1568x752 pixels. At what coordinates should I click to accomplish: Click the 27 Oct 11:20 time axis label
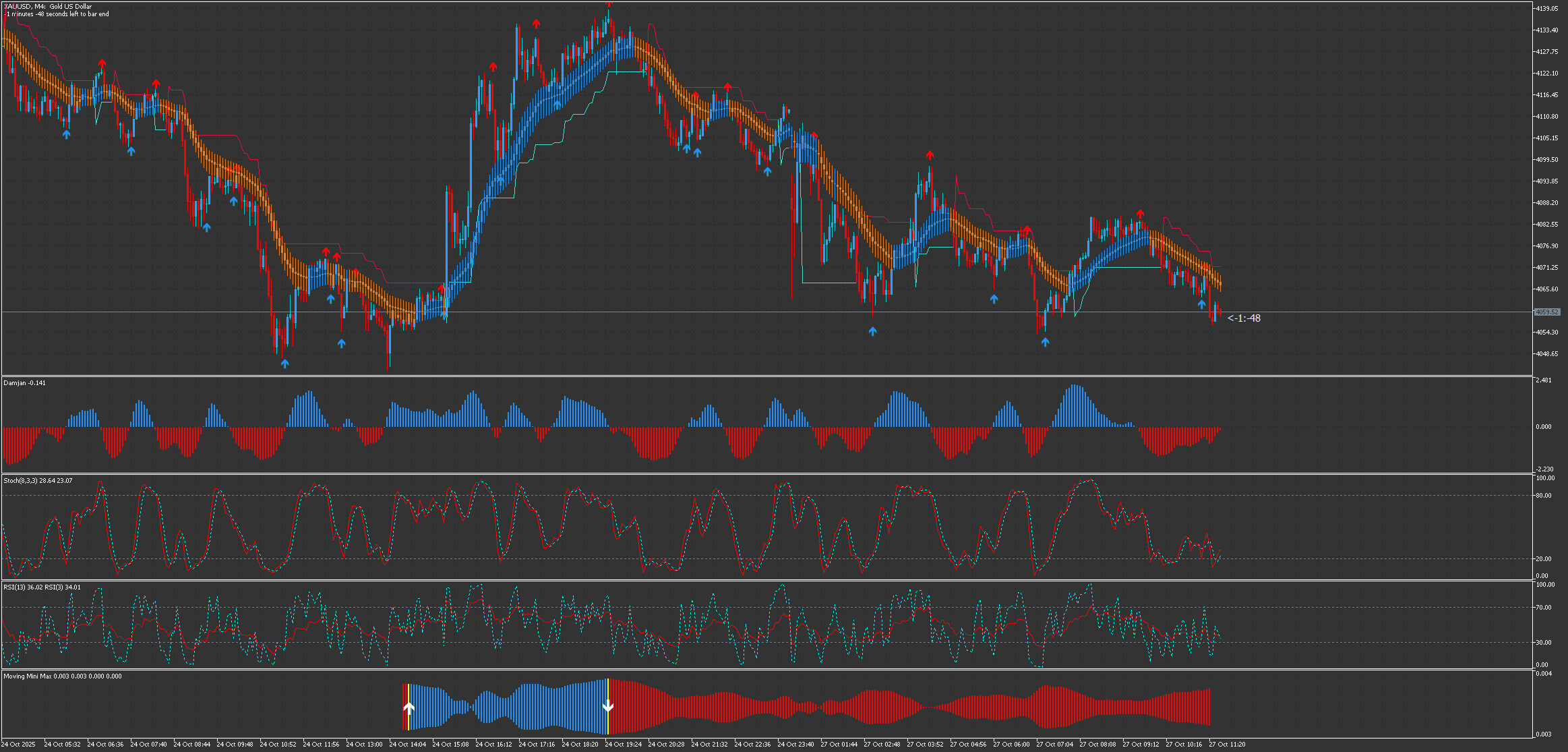click(x=1227, y=745)
